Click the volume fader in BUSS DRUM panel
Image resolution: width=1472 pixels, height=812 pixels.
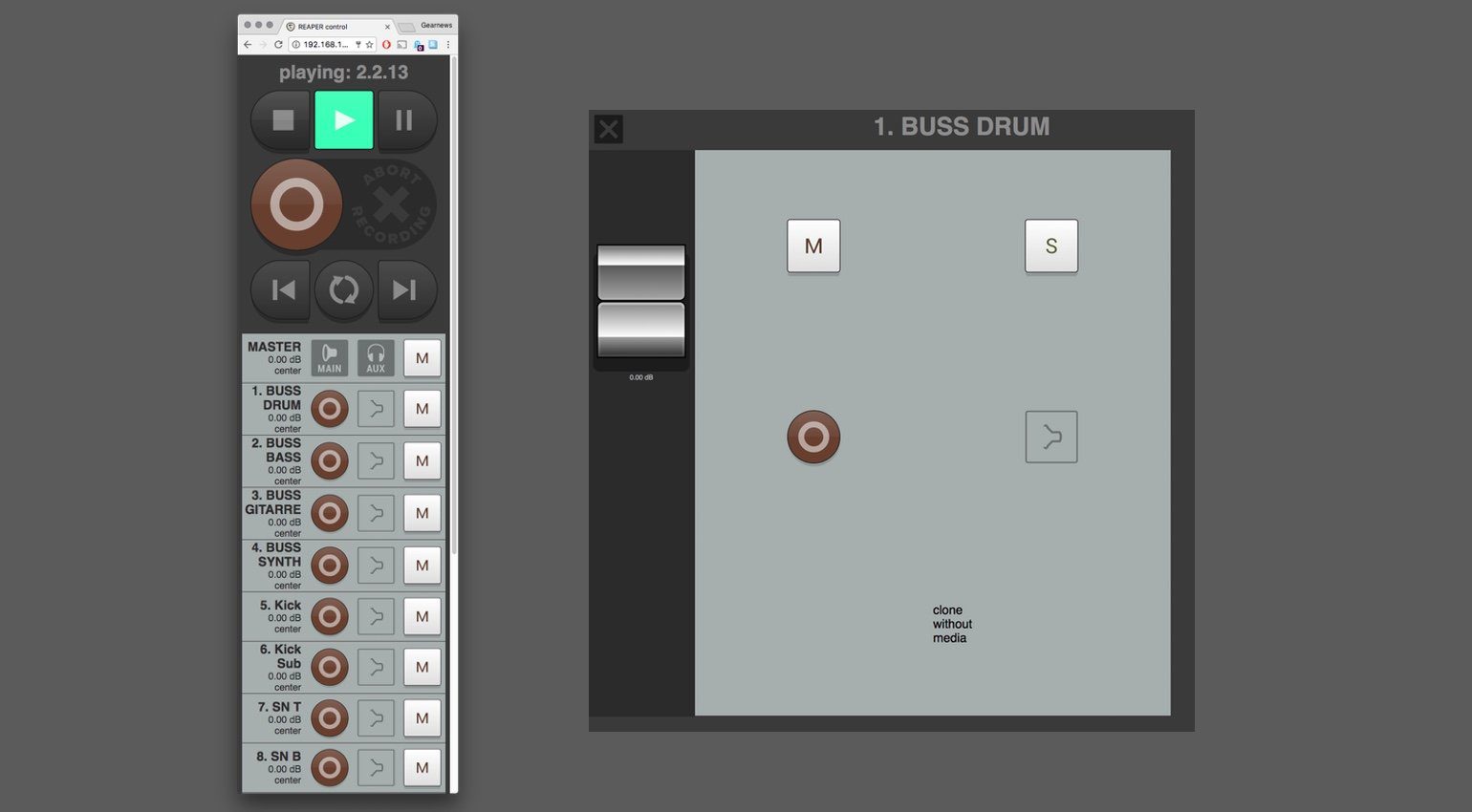tap(640, 302)
